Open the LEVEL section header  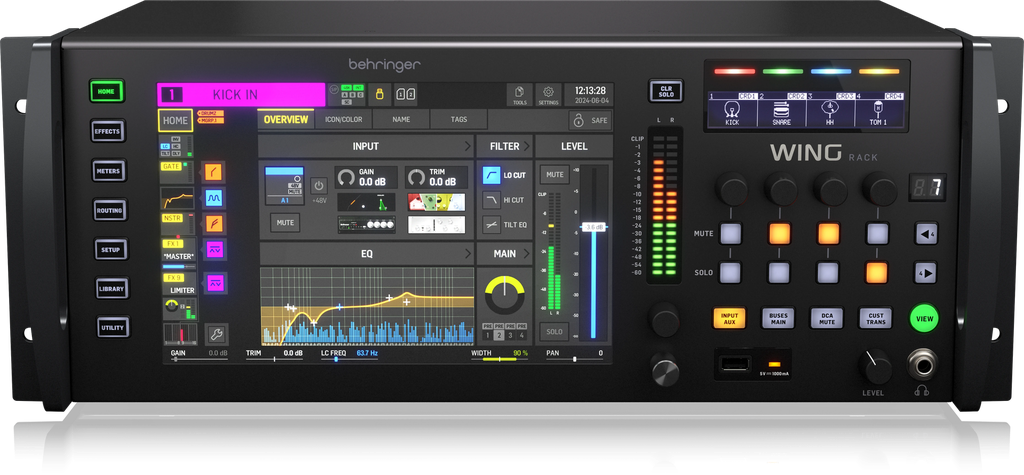[574, 146]
